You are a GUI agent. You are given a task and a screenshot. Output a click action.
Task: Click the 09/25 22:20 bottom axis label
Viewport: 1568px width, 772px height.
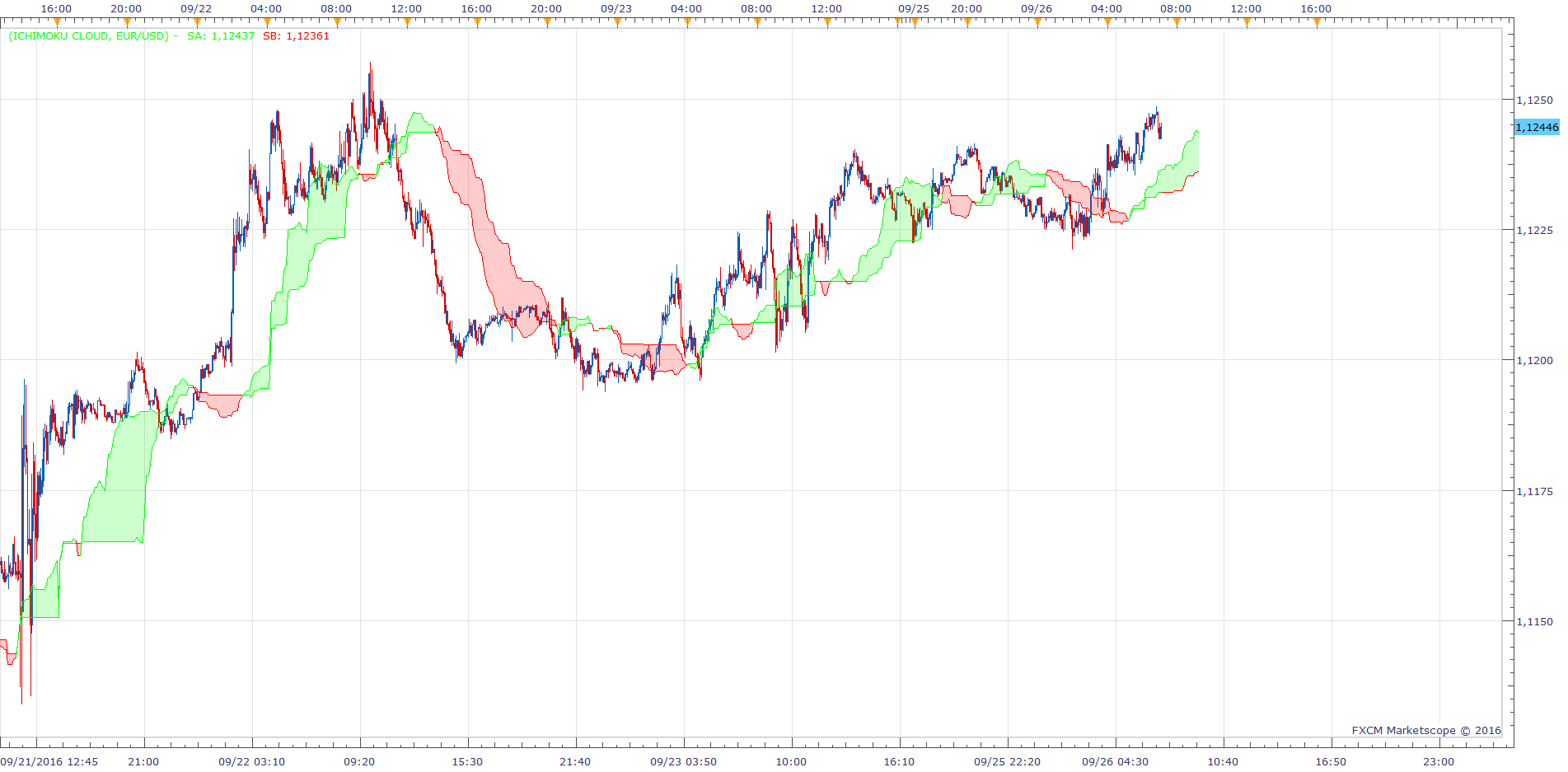[1007, 761]
